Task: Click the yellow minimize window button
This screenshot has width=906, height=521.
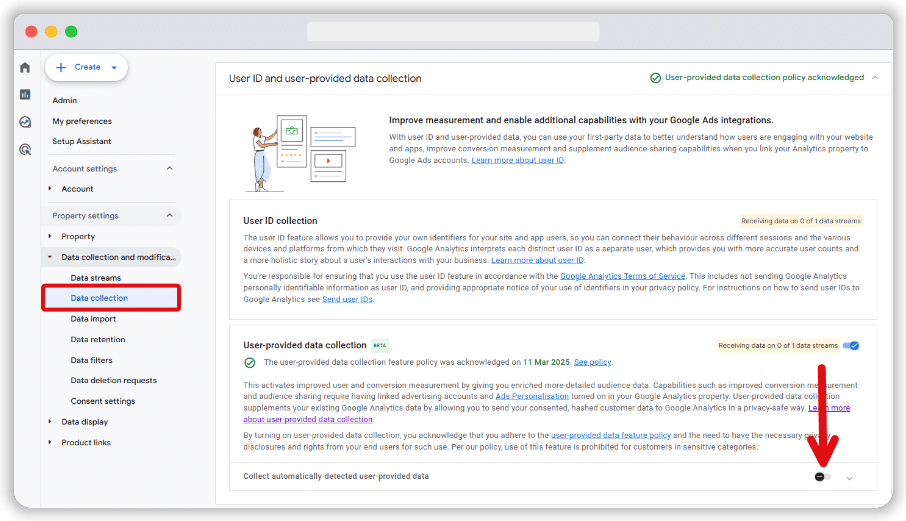Action: 51,31
